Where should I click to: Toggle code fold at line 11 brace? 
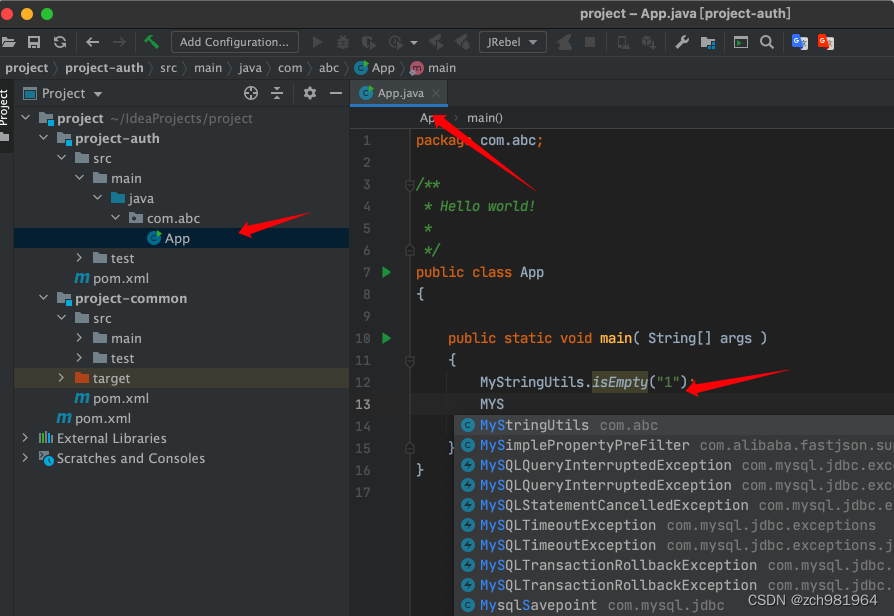[x=409, y=360]
